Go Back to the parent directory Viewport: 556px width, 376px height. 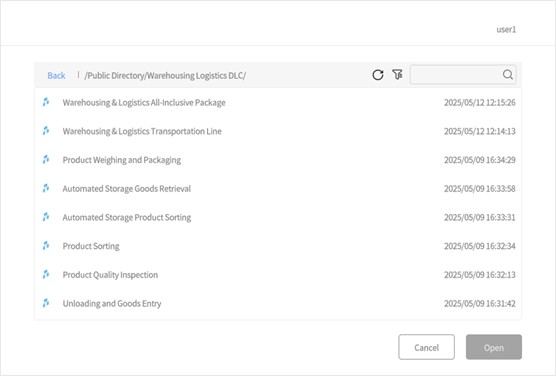point(56,76)
